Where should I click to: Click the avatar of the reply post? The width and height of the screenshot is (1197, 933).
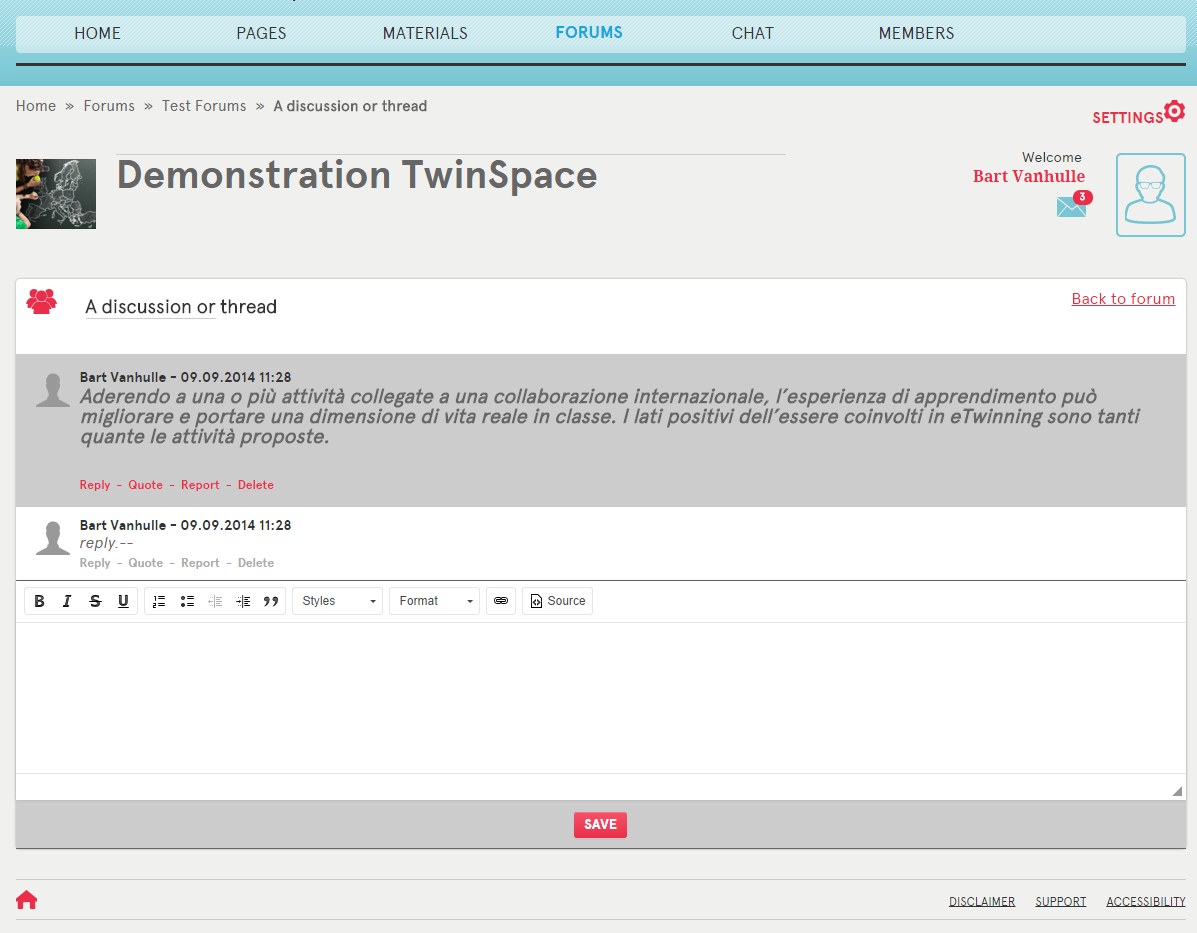(x=53, y=538)
